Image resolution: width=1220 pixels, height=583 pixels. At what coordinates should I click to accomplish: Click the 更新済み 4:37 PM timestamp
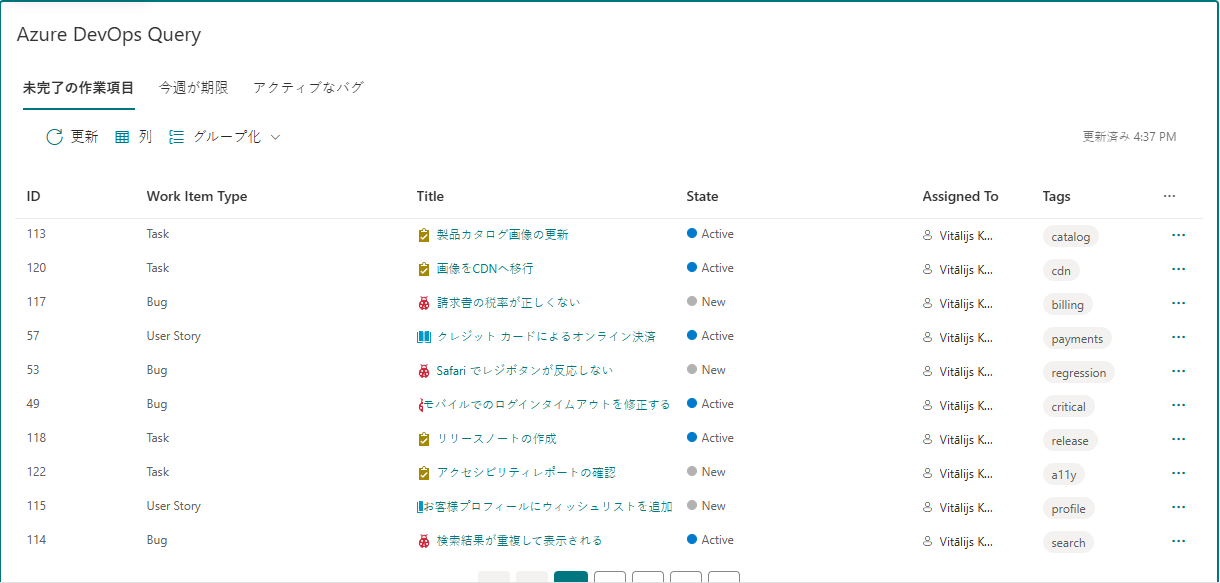pos(1129,137)
